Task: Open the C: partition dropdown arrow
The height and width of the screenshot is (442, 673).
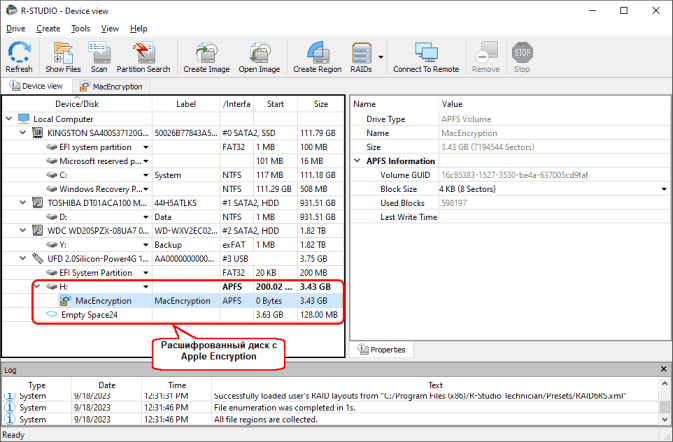Action: [146, 175]
